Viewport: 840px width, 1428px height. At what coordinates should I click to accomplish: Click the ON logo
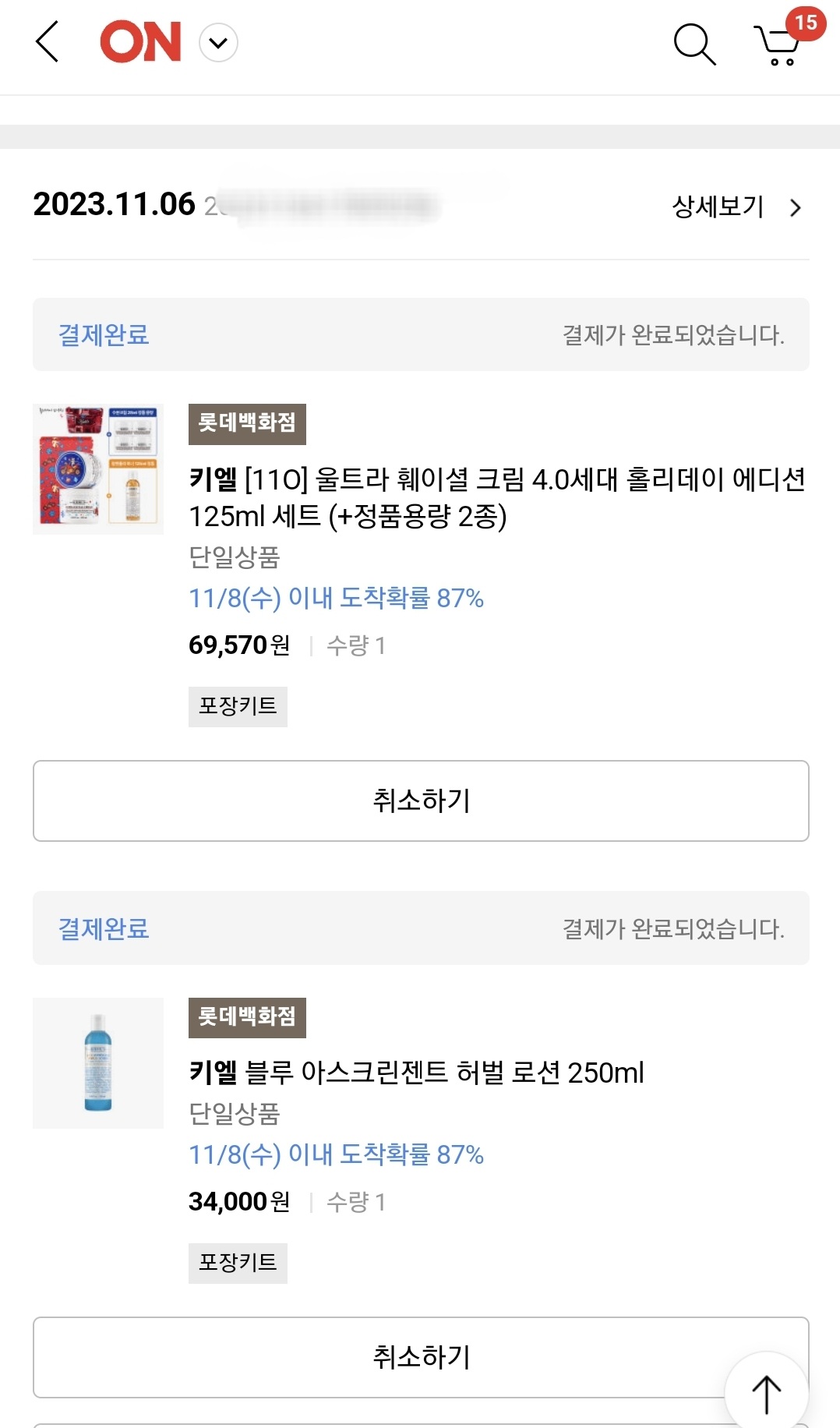pos(140,42)
